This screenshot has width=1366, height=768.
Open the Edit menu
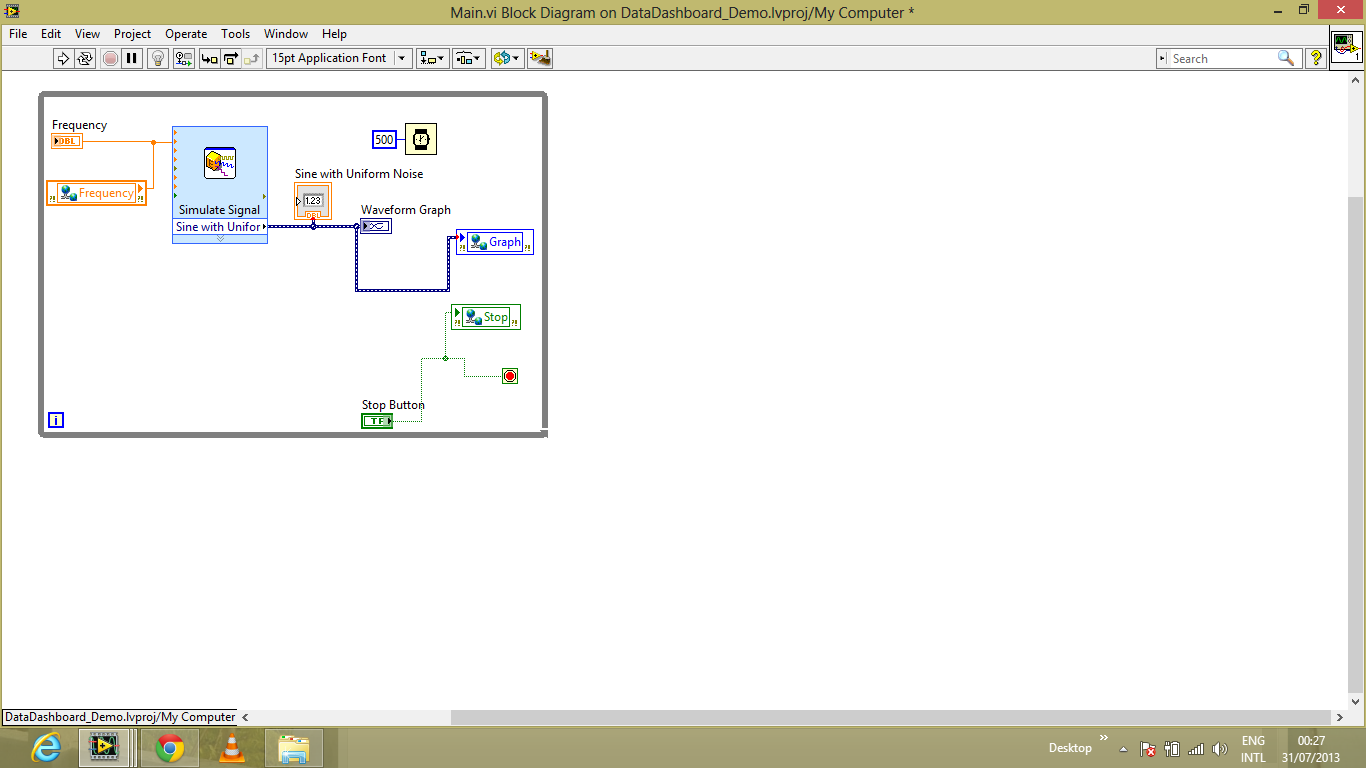tap(51, 34)
